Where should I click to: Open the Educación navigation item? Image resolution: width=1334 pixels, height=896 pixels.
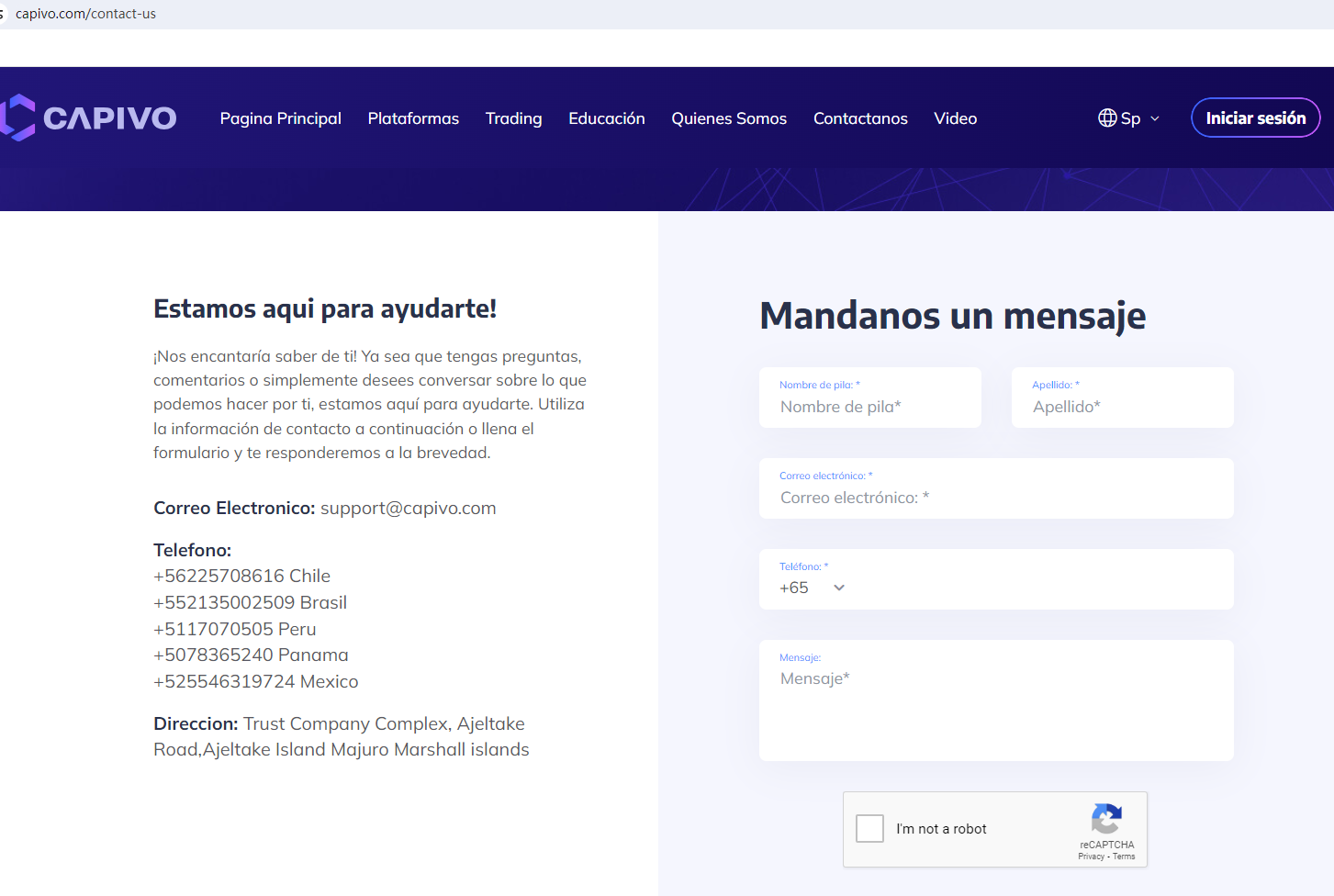point(606,118)
